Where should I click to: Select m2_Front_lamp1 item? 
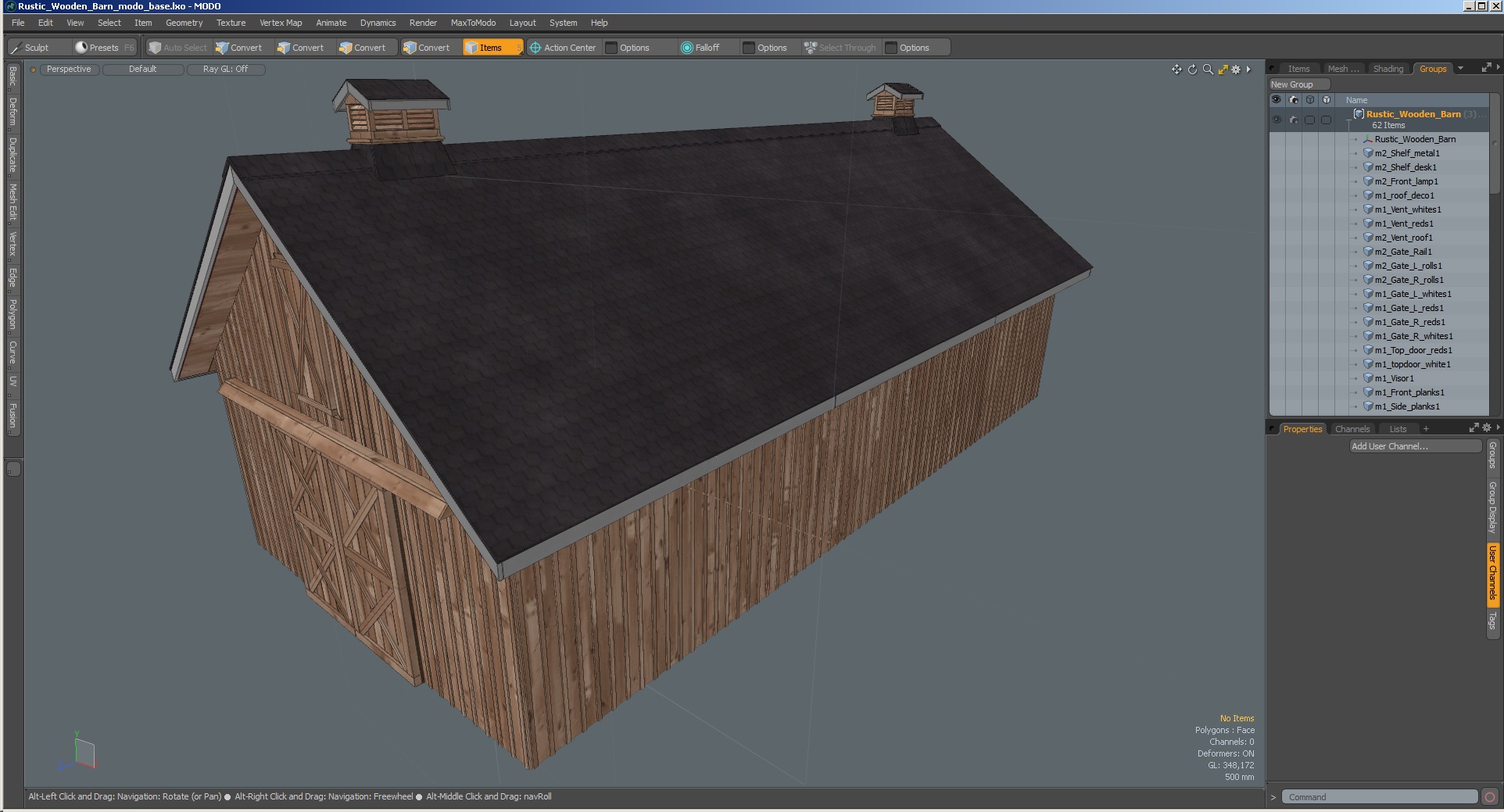click(x=1406, y=181)
